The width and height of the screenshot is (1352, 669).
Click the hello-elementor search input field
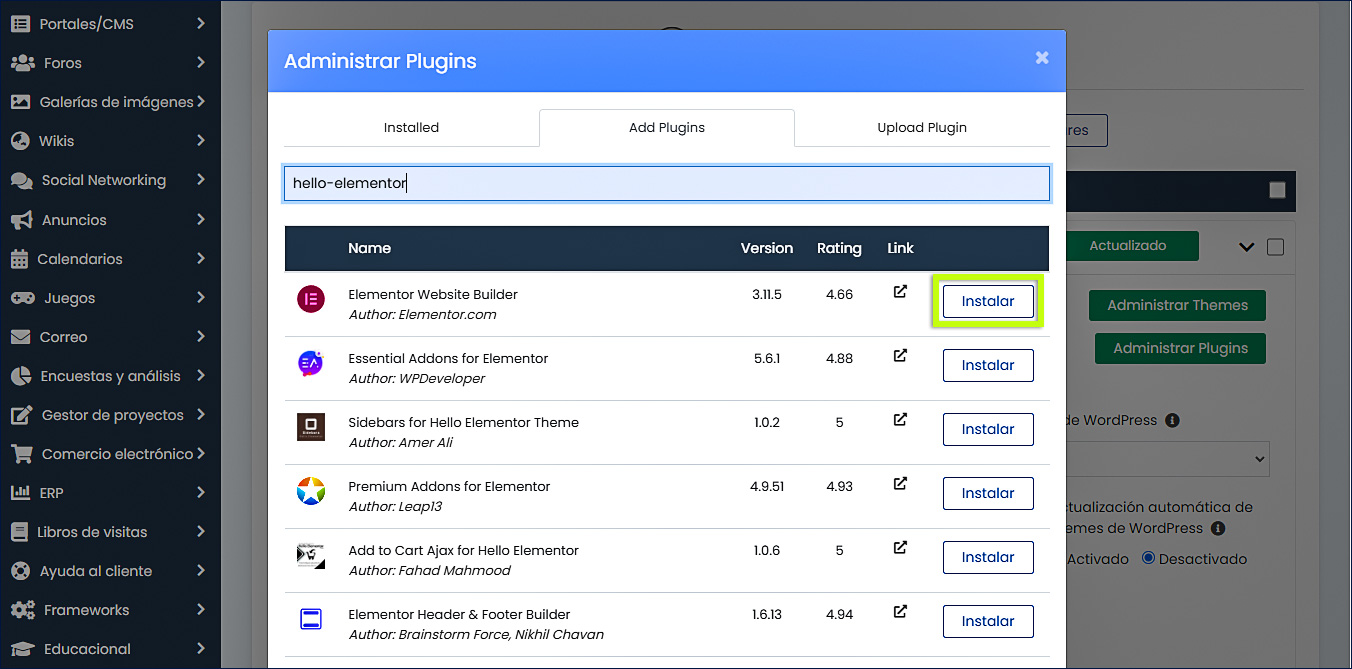click(666, 183)
